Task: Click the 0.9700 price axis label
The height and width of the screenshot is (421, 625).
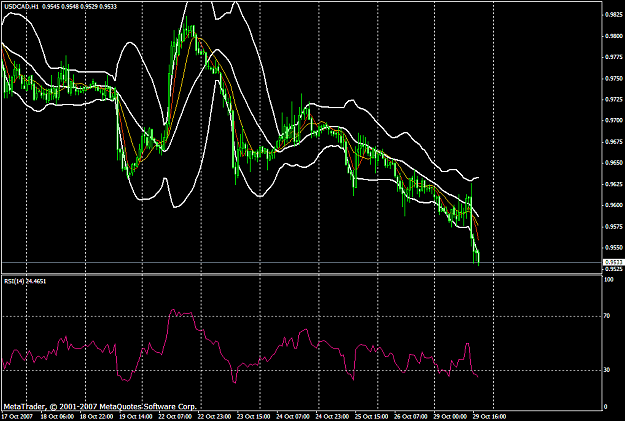Action: (x=614, y=120)
